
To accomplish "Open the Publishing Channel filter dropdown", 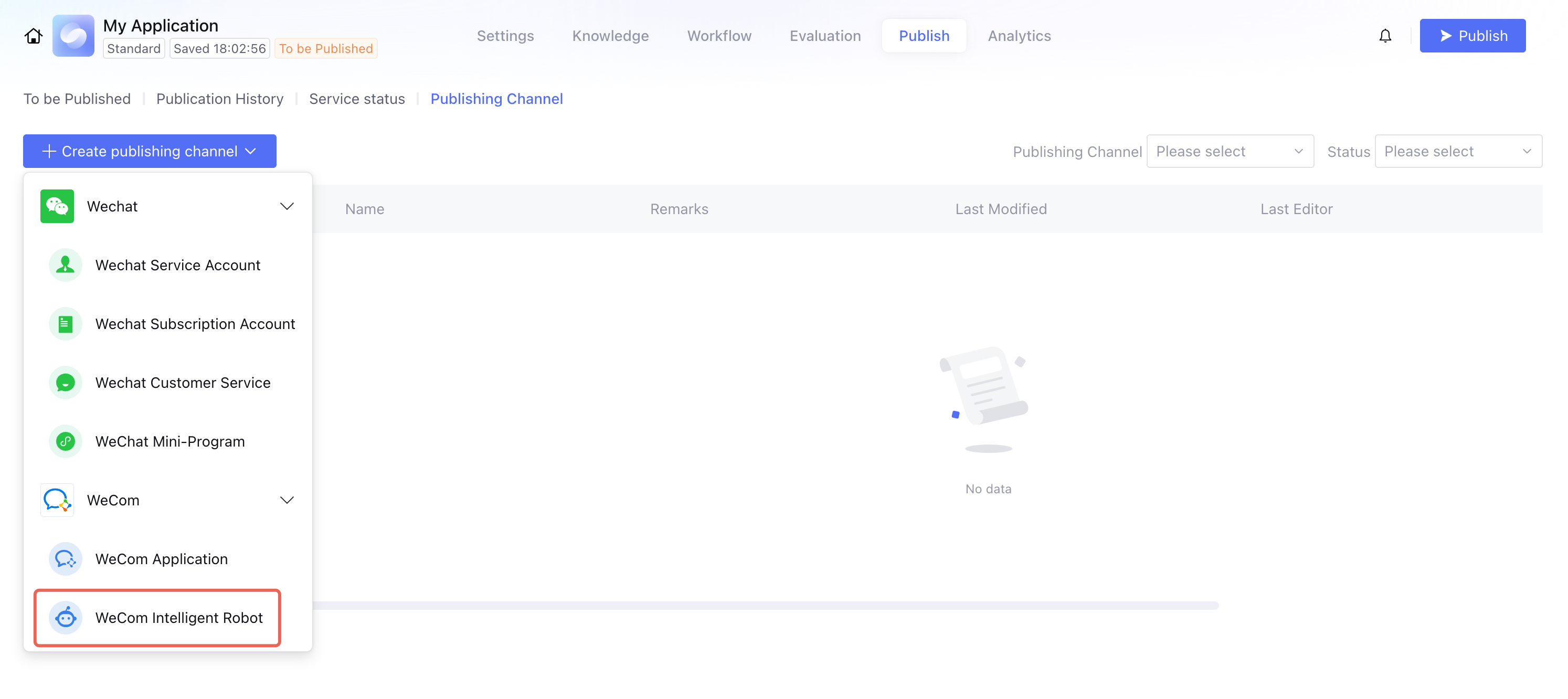I will [1230, 151].
